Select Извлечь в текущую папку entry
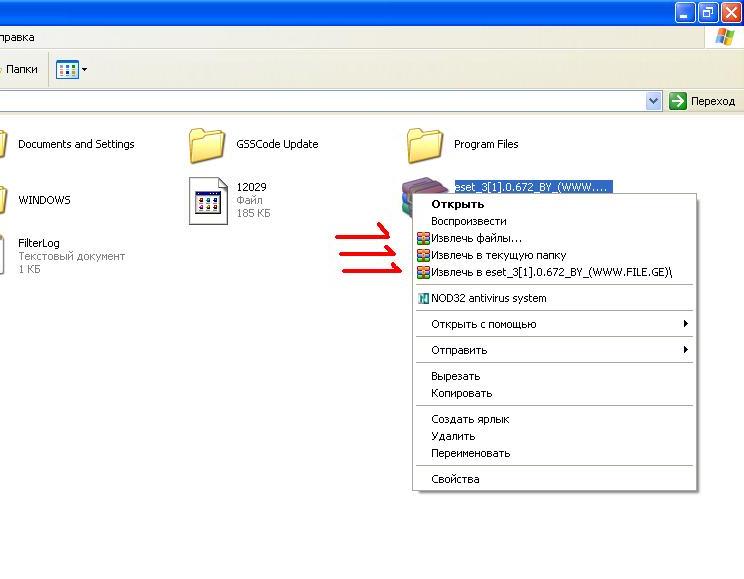Viewport: 744px width, 579px height. (x=554, y=255)
